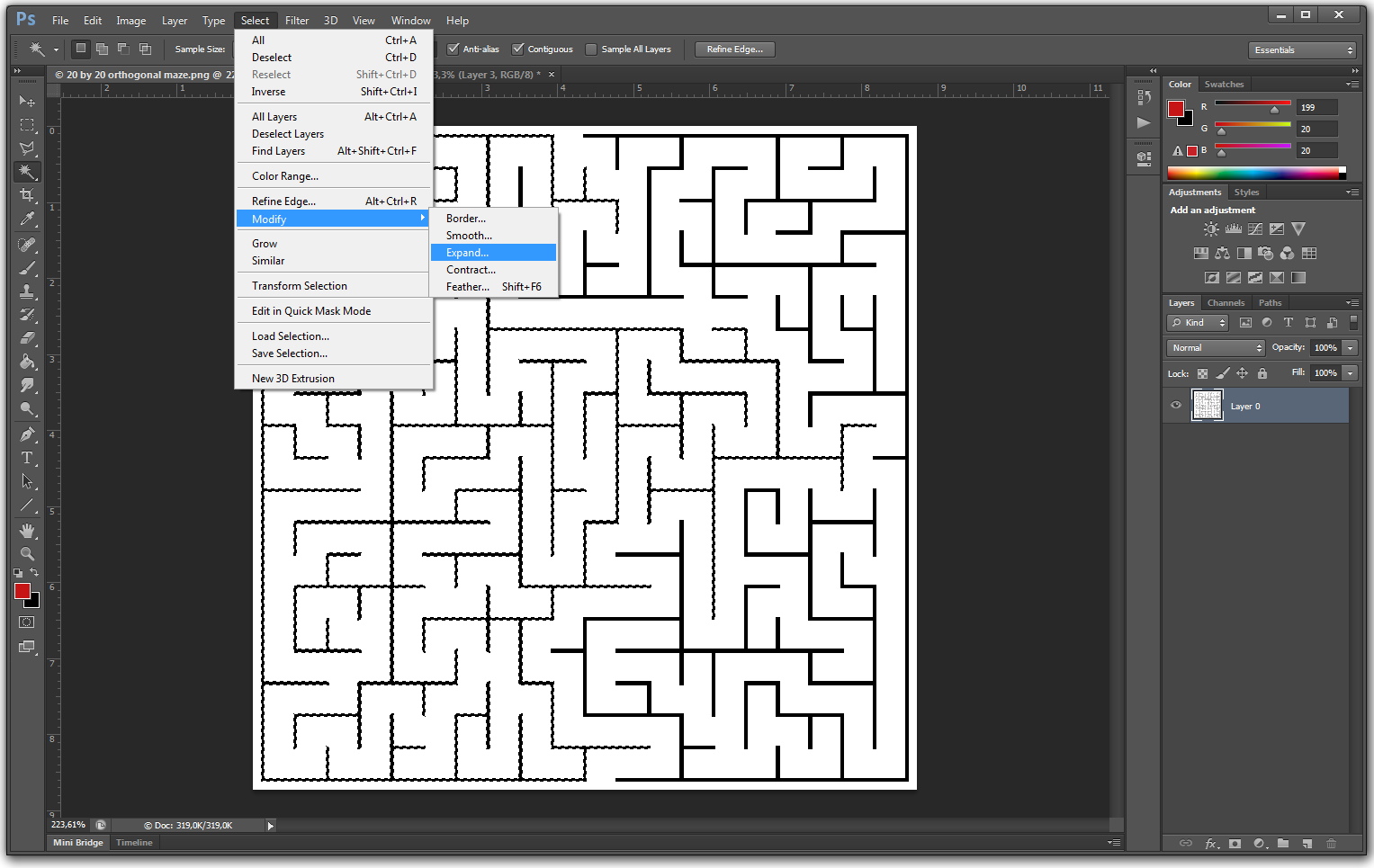Open the tool preset picker arrow
This screenshot has height=868, width=1374.
56,49
